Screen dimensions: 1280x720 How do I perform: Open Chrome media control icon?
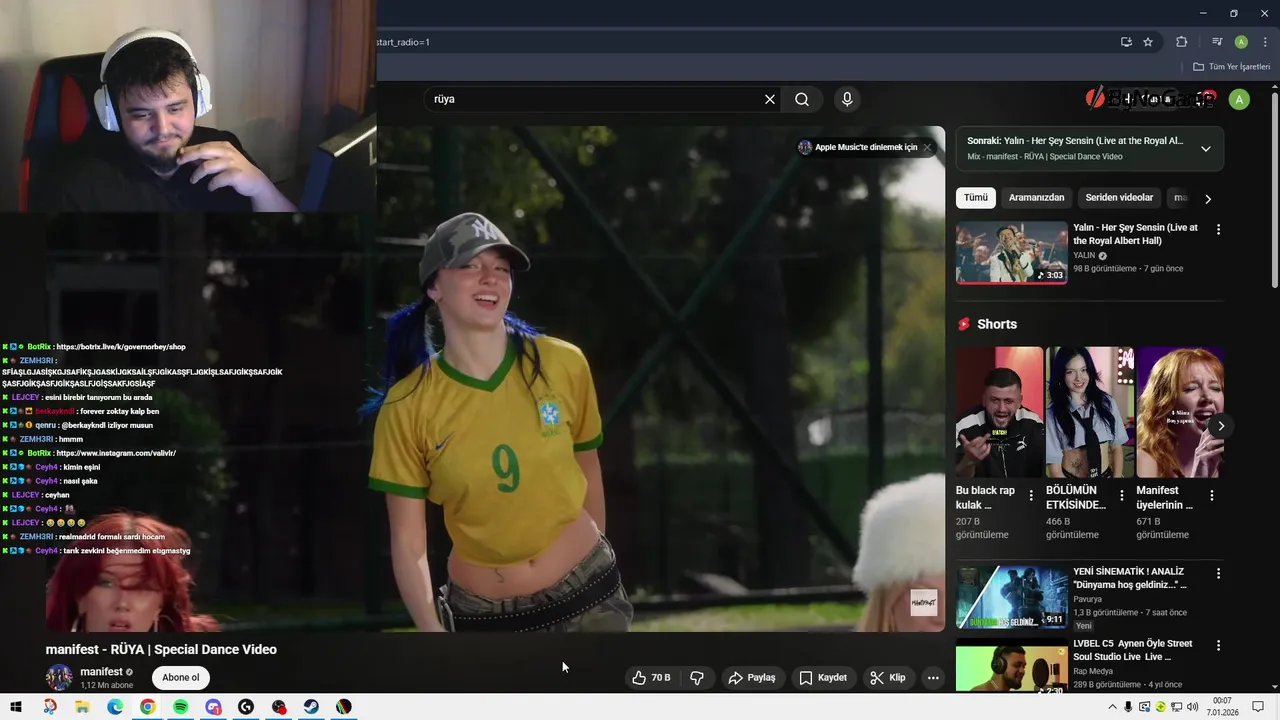click(x=1217, y=42)
